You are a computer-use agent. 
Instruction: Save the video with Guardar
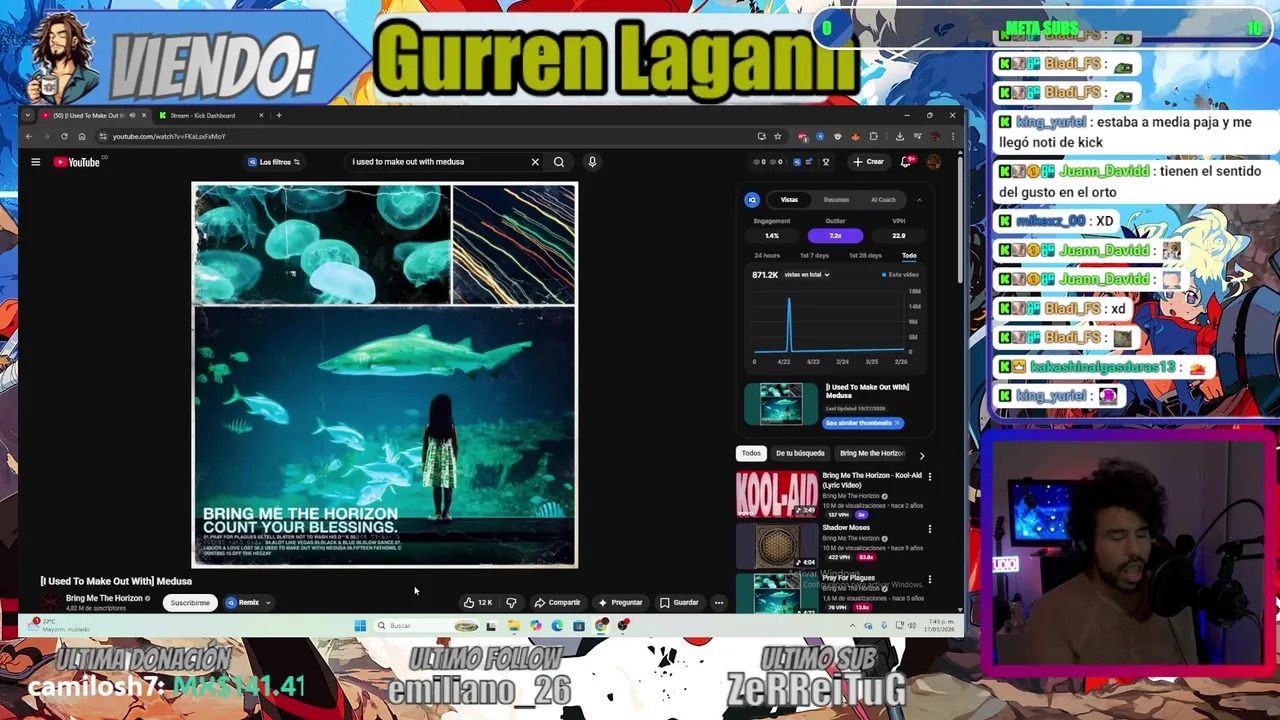(x=679, y=603)
